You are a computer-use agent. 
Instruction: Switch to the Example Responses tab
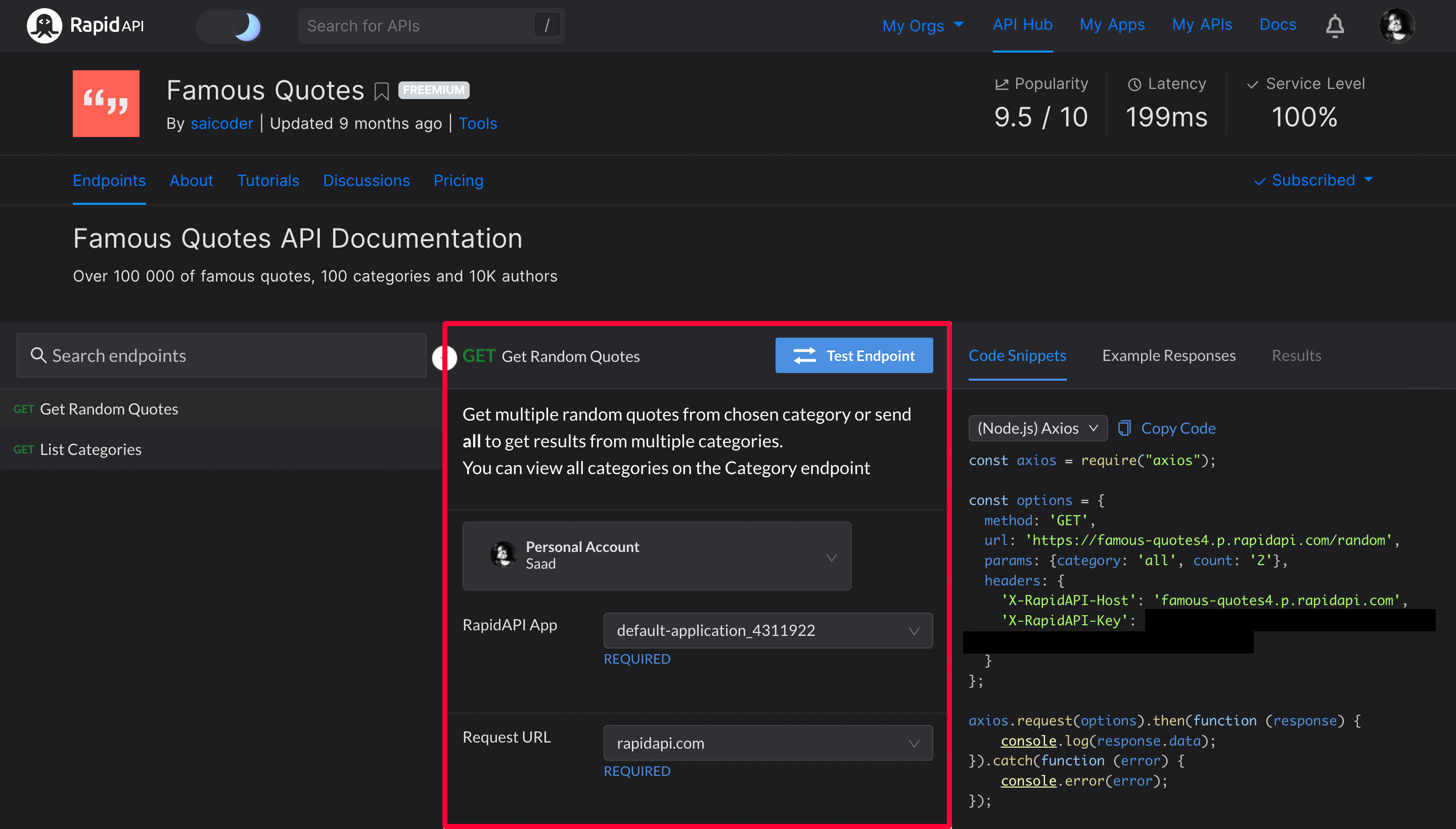tap(1168, 356)
